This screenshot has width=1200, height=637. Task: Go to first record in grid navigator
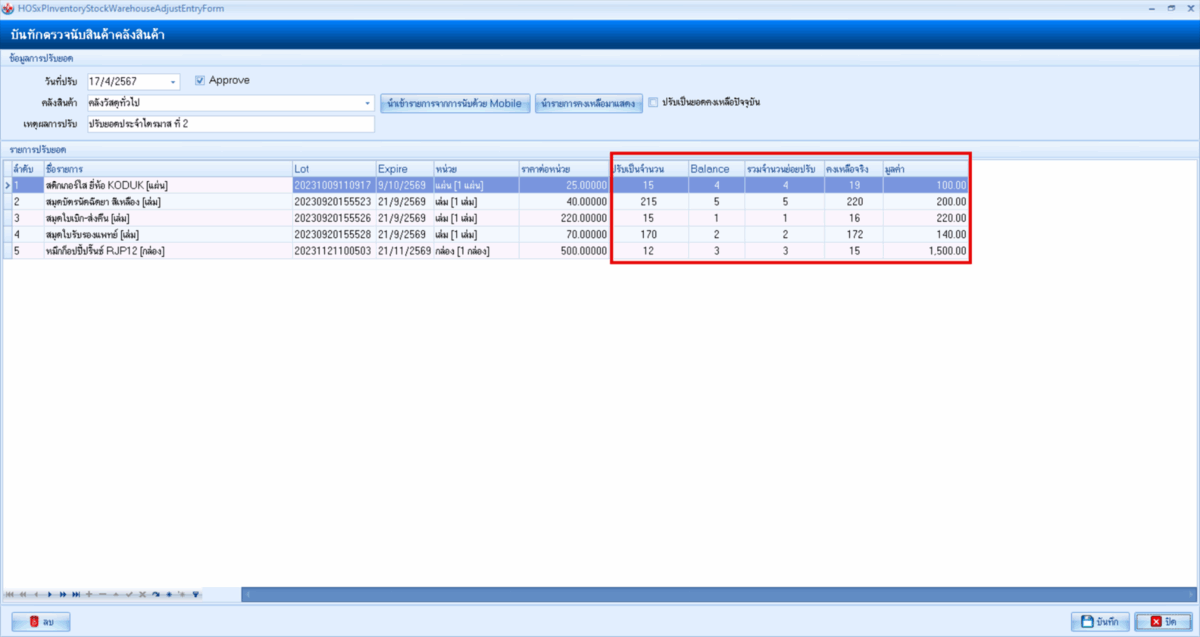(10, 594)
